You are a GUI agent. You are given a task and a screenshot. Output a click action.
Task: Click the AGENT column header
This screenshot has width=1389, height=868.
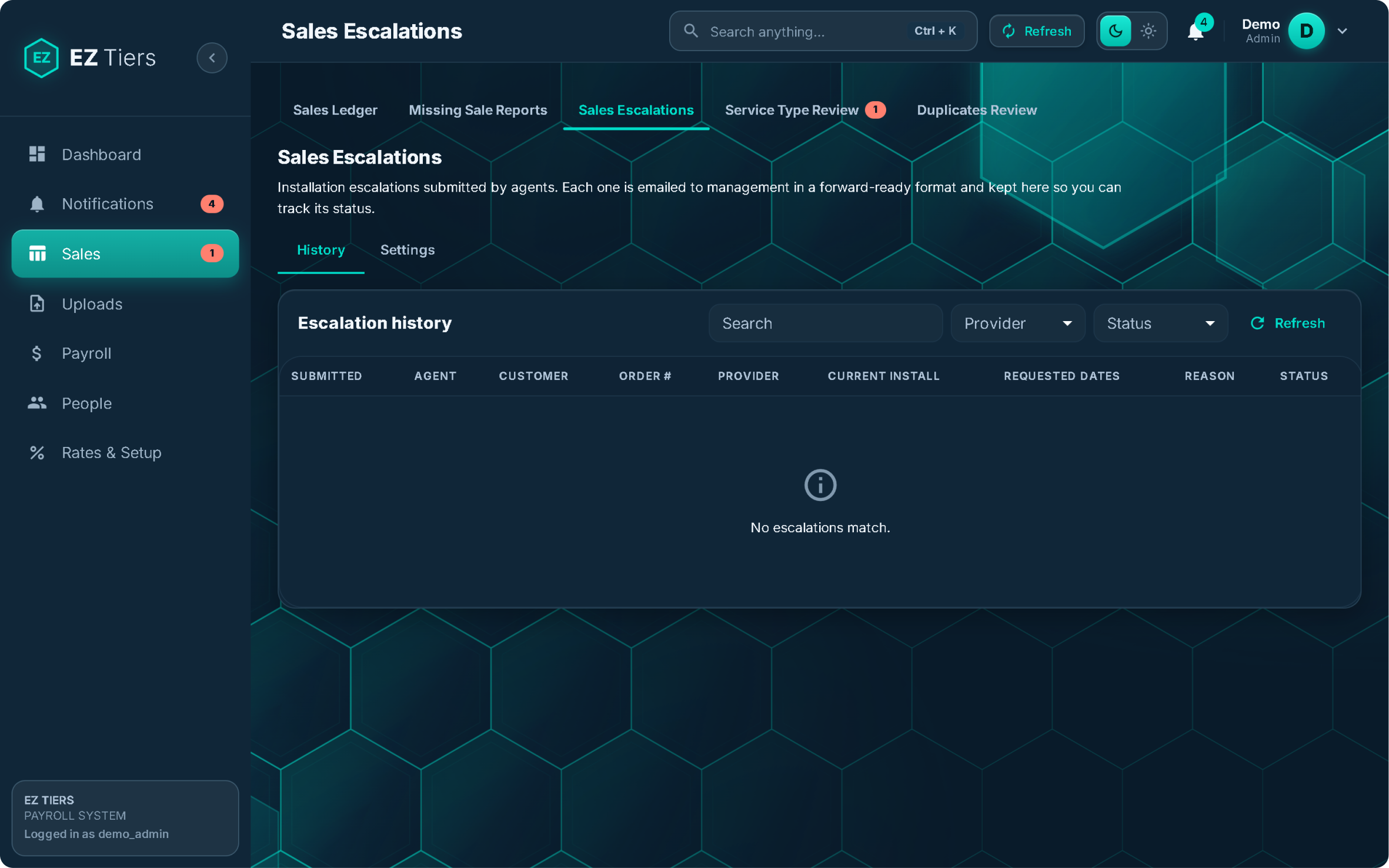point(435,376)
